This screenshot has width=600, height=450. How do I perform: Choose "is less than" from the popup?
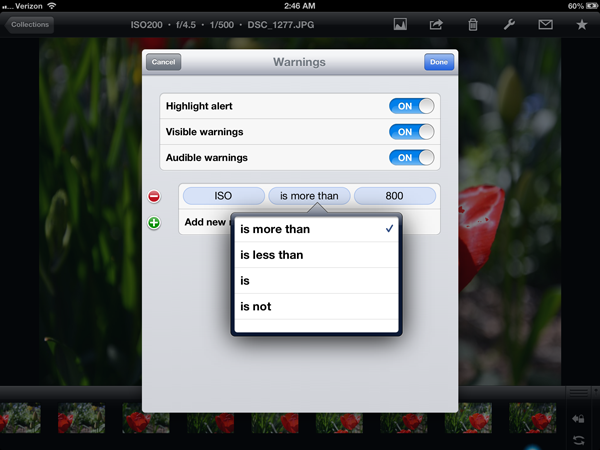pyautogui.click(x=316, y=255)
